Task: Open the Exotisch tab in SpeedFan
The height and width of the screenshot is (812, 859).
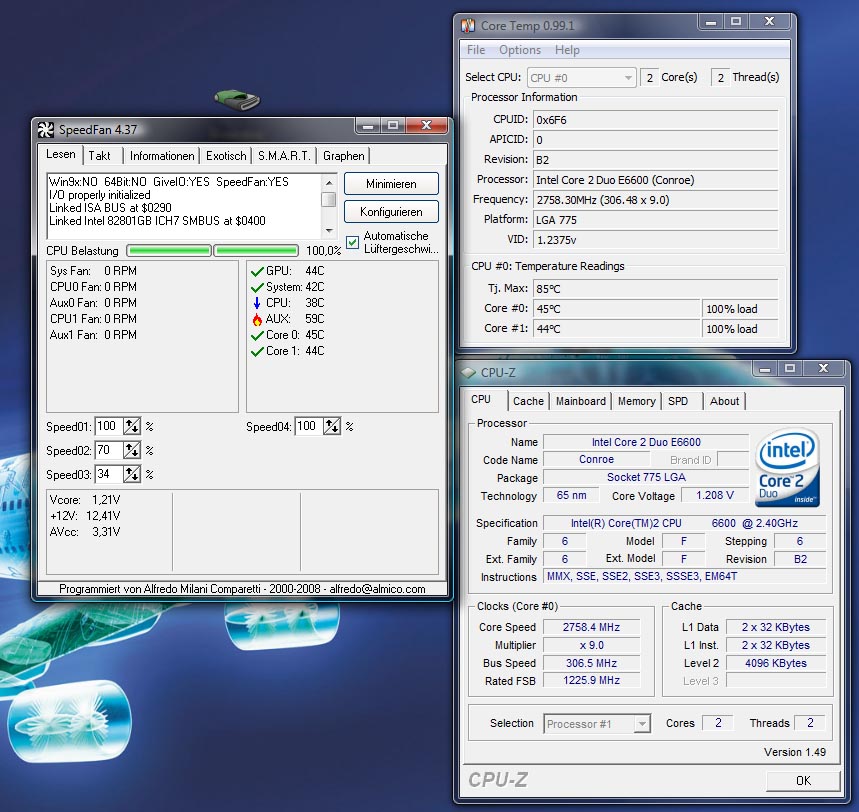Action: [x=226, y=156]
